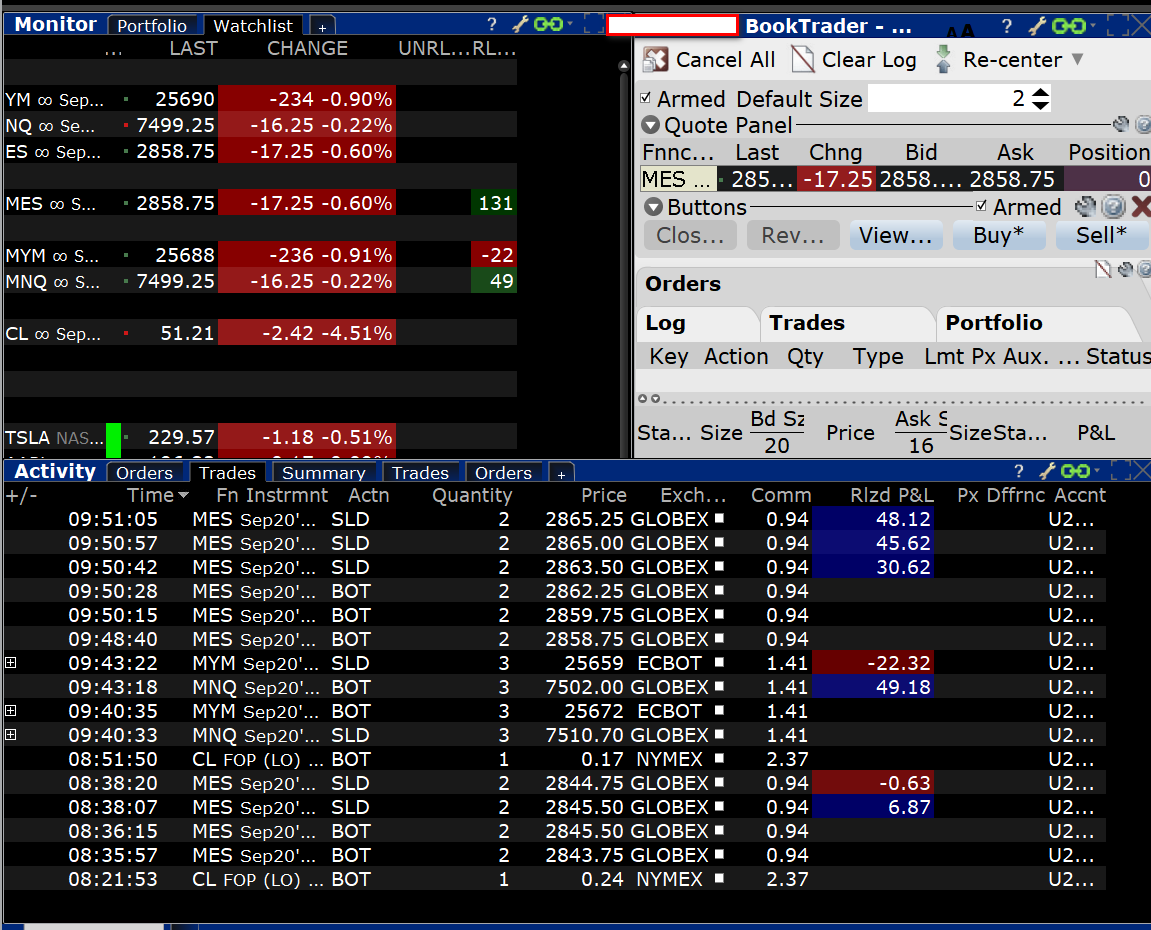Collapse the Quote Panel section

[x=650, y=125]
